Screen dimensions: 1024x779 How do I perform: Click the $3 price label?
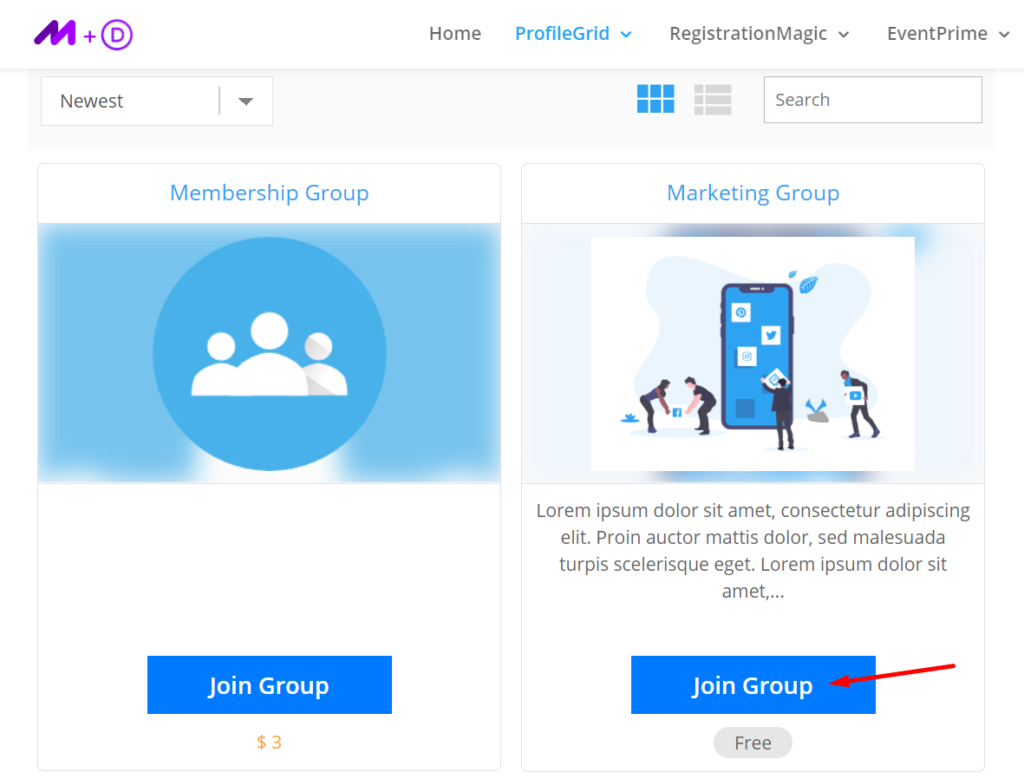click(x=269, y=742)
